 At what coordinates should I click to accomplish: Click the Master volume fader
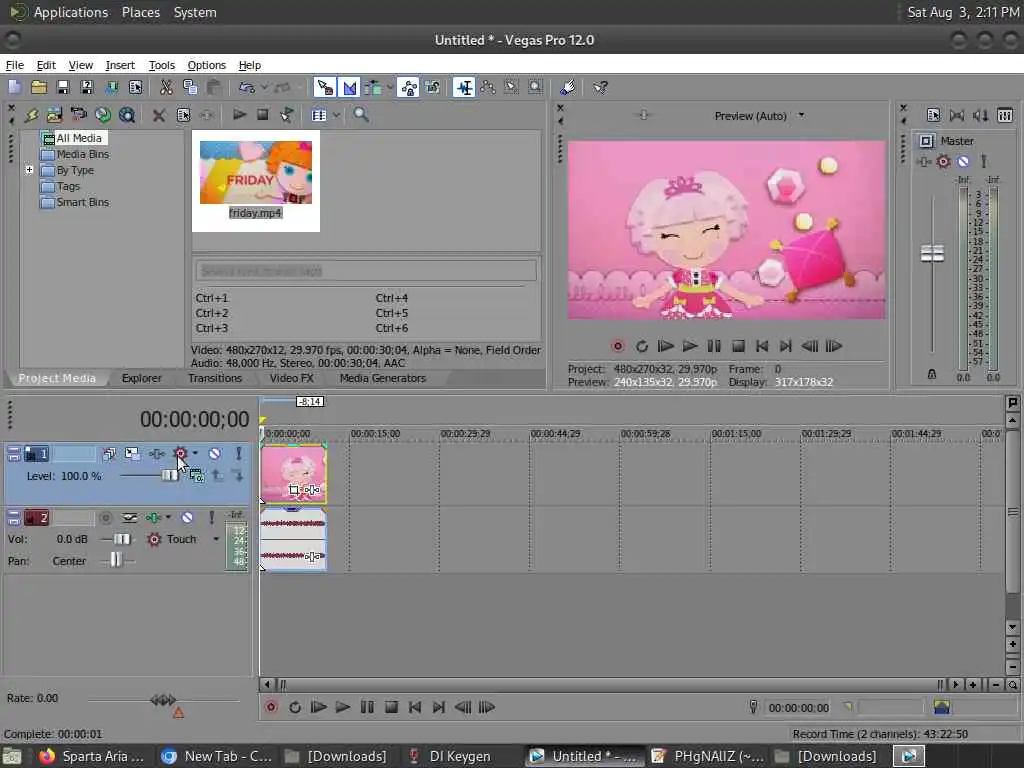[x=932, y=253]
